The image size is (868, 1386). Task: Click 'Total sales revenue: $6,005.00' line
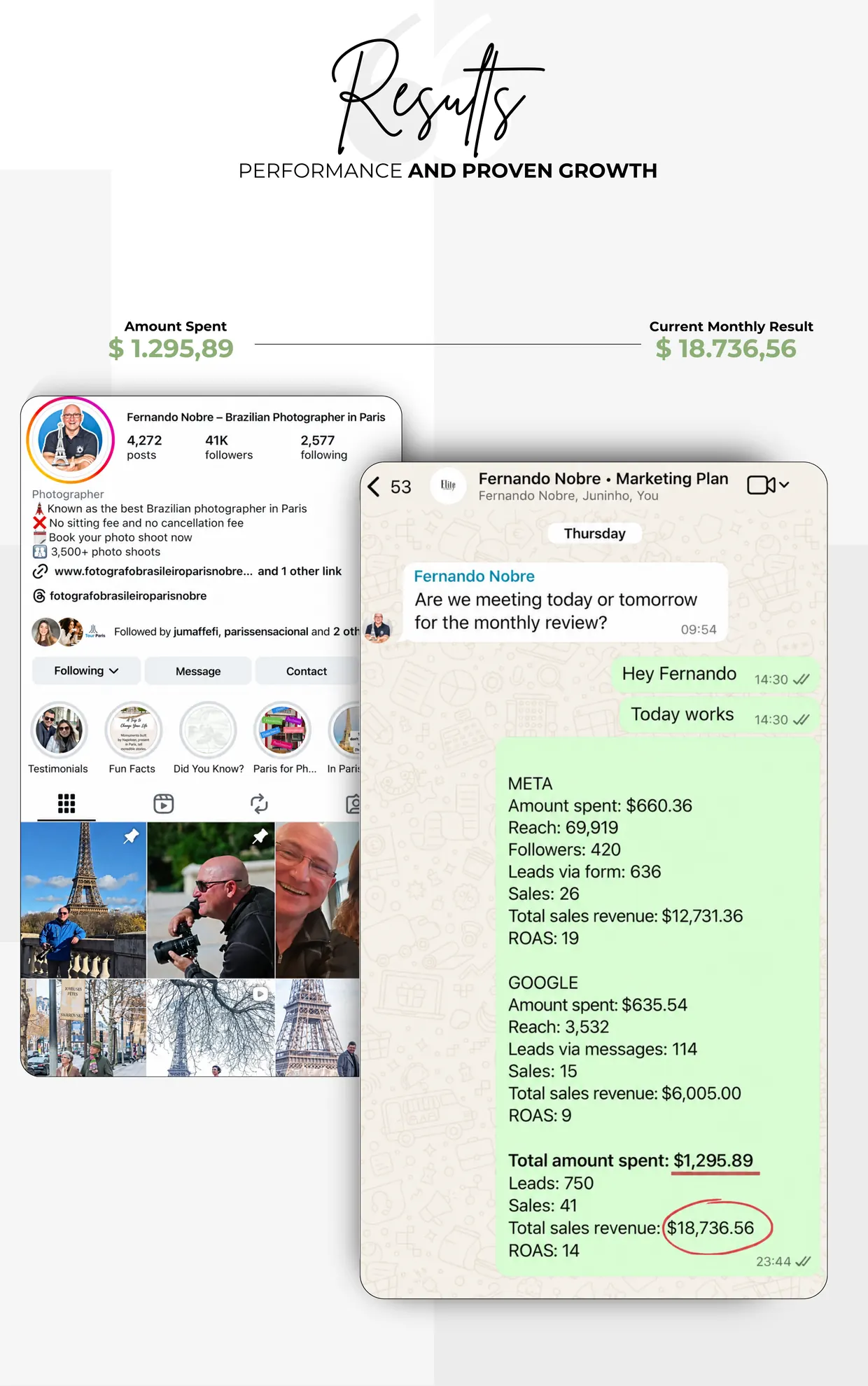[624, 1093]
